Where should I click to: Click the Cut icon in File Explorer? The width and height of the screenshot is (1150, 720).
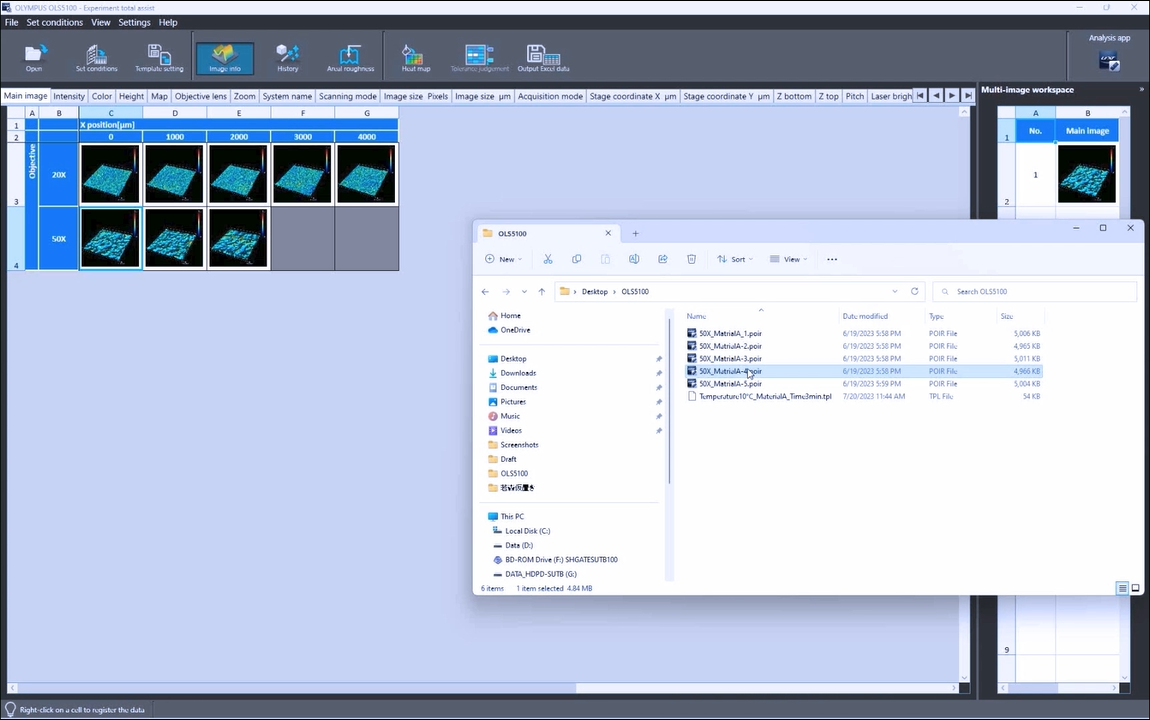[x=548, y=259]
